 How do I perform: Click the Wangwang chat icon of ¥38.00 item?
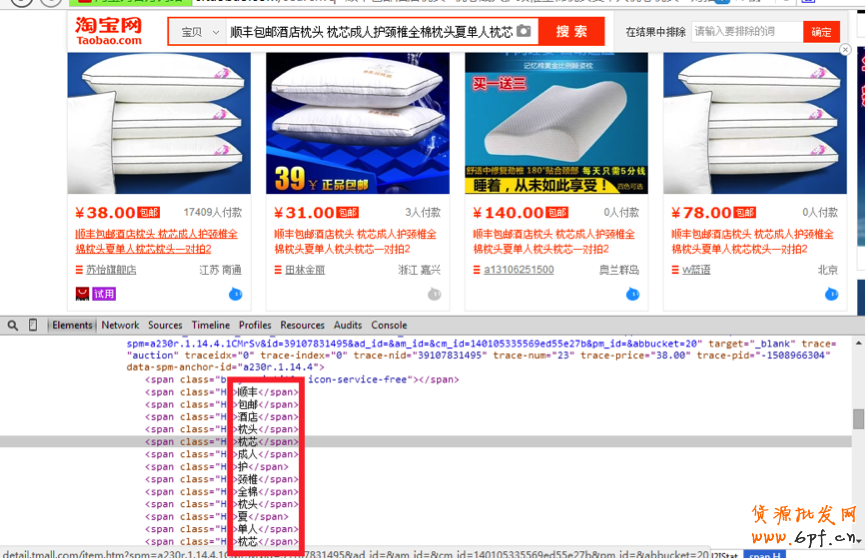236,294
